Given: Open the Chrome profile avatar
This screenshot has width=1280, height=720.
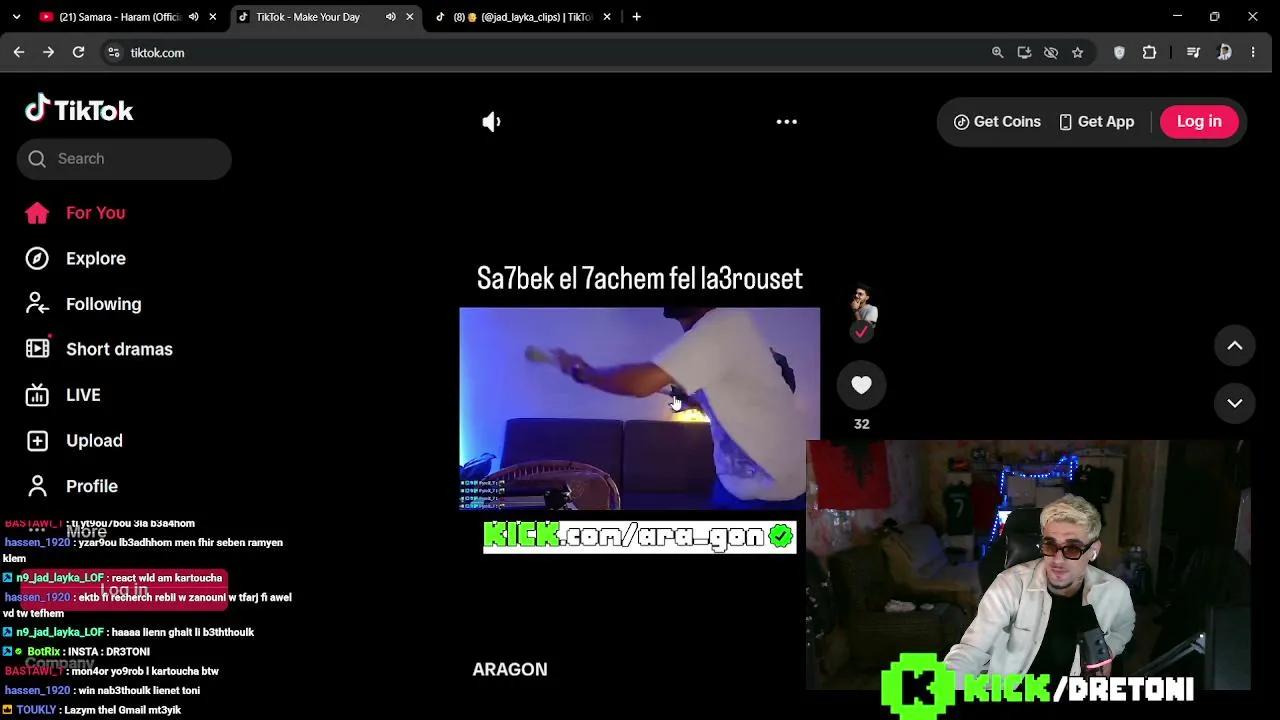Looking at the screenshot, I should point(1224,53).
